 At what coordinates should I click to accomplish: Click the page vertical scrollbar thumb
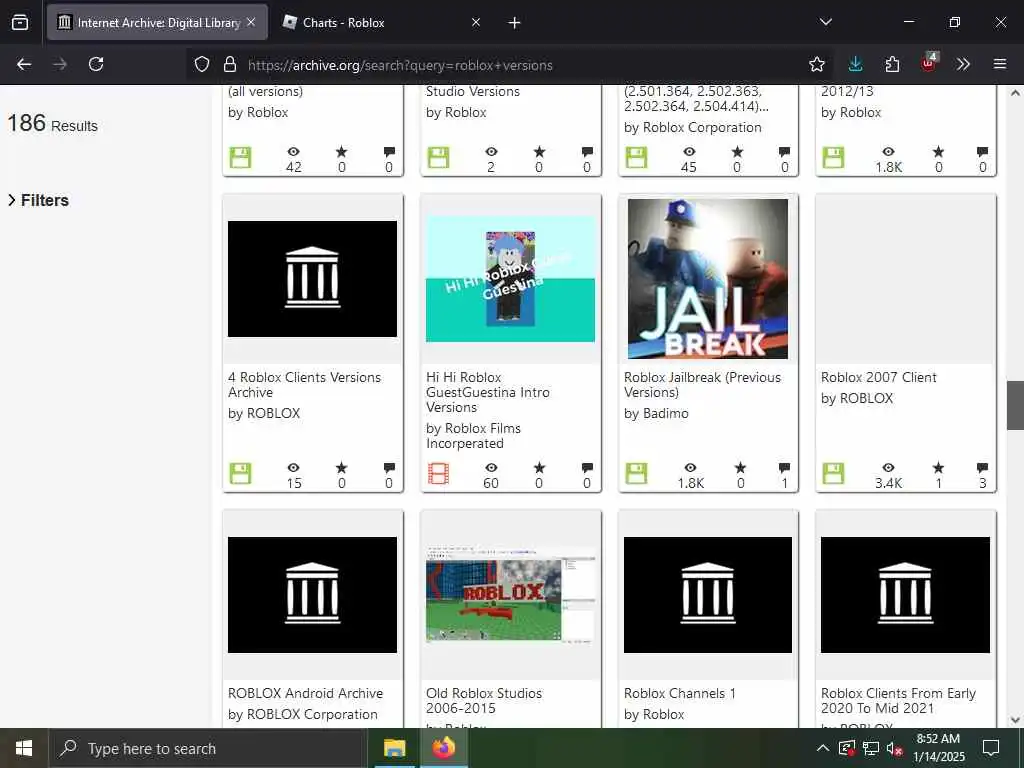[x=1015, y=405]
